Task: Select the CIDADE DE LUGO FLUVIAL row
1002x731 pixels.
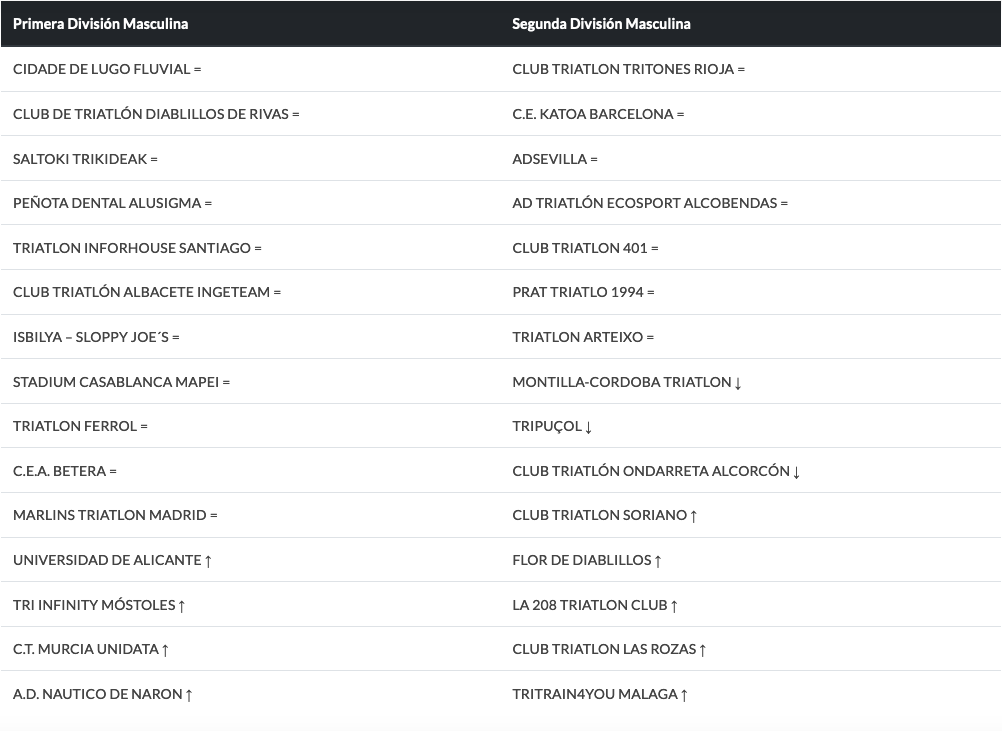Action: pyautogui.click(x=107, y=69)
